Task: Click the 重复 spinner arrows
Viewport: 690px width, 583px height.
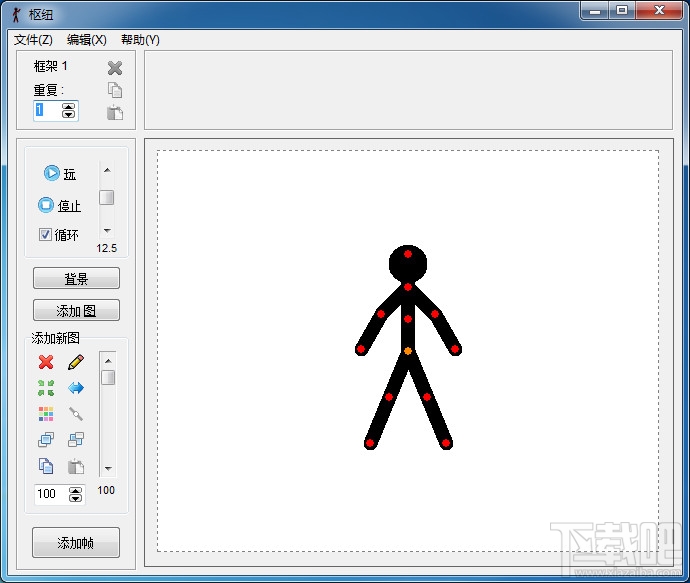Action: pyautogui.click(x=68, y=110)
